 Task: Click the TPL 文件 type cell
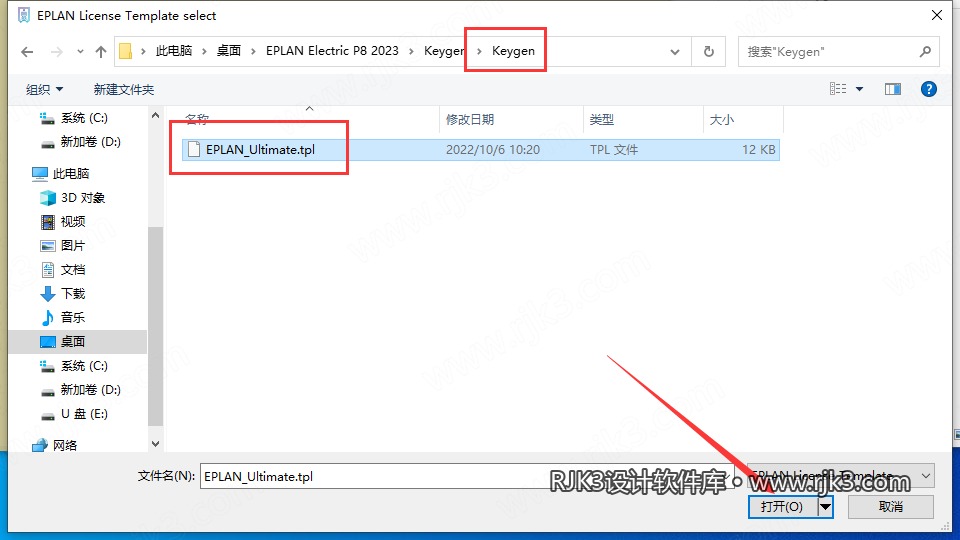614,150
